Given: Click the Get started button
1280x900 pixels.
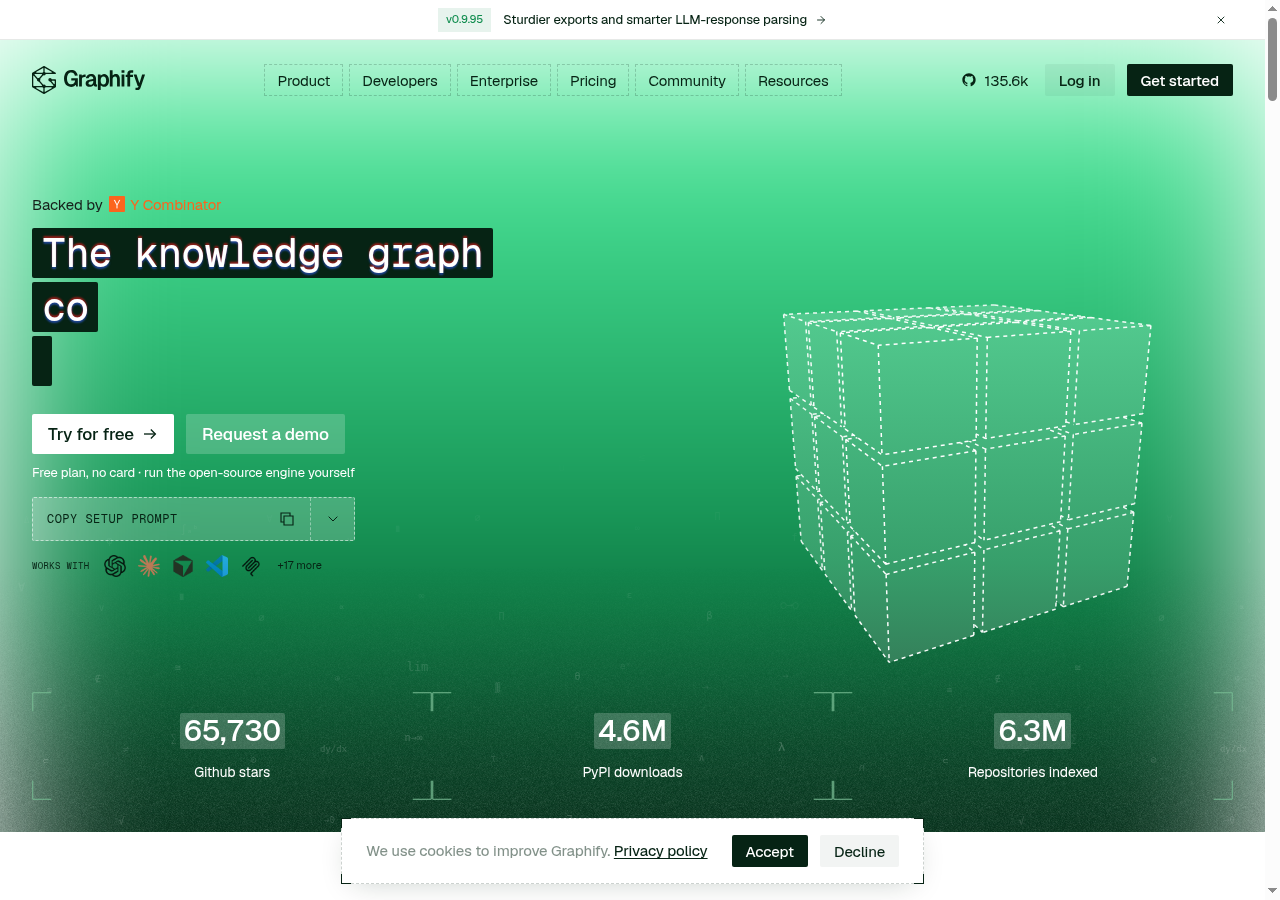Looking at the screenshot, I should point(1180,81).
